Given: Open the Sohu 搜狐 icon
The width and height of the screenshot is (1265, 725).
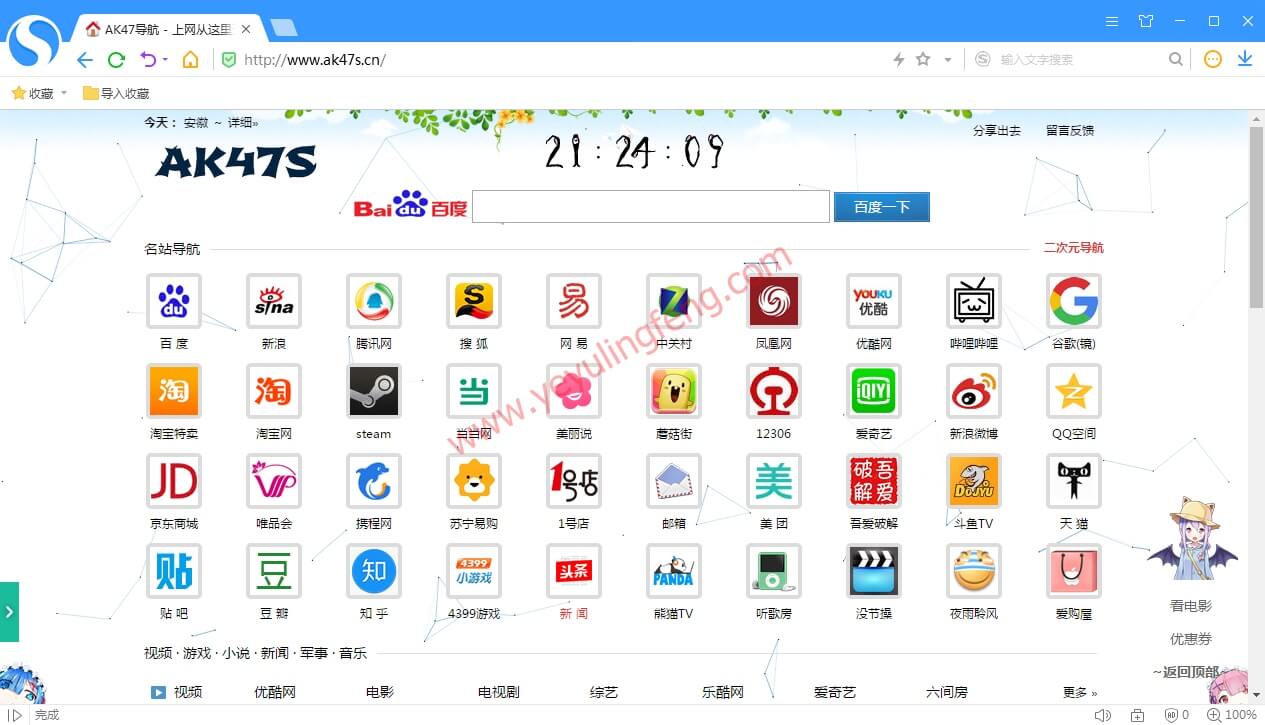Looking at the screenshot, I should click(x=474, y=301).
